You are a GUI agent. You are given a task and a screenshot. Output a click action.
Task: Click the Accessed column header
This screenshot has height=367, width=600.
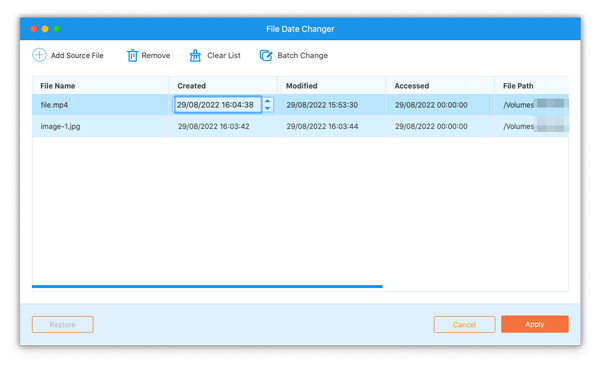440,86
